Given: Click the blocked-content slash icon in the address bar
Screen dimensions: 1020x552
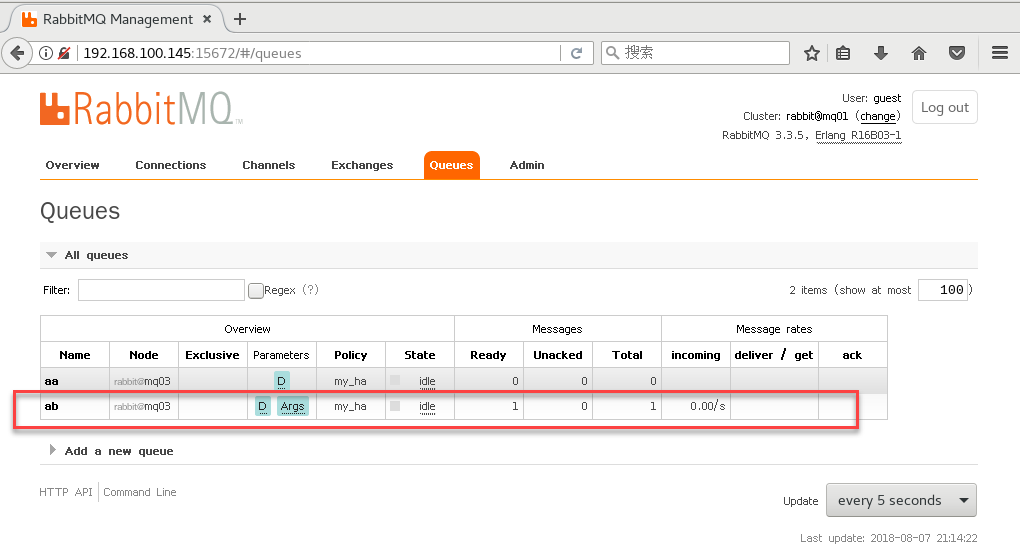Looking at the screenshot, I should click(64, 53).
